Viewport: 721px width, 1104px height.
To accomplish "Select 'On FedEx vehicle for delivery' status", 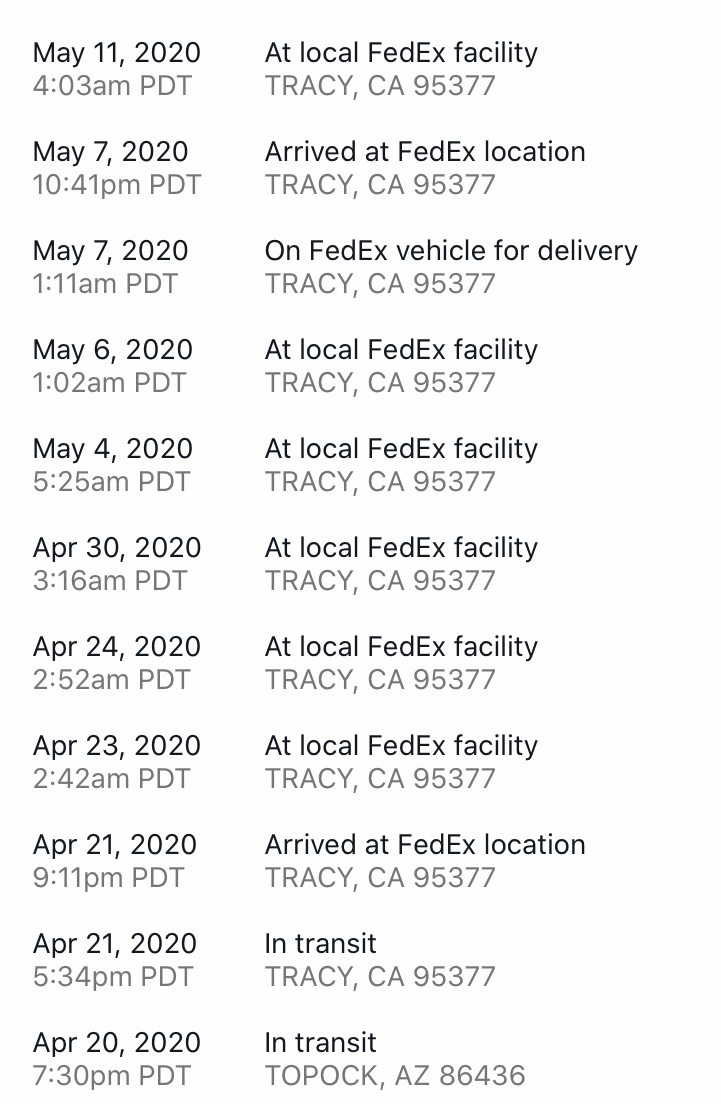I will click(451, 251).
